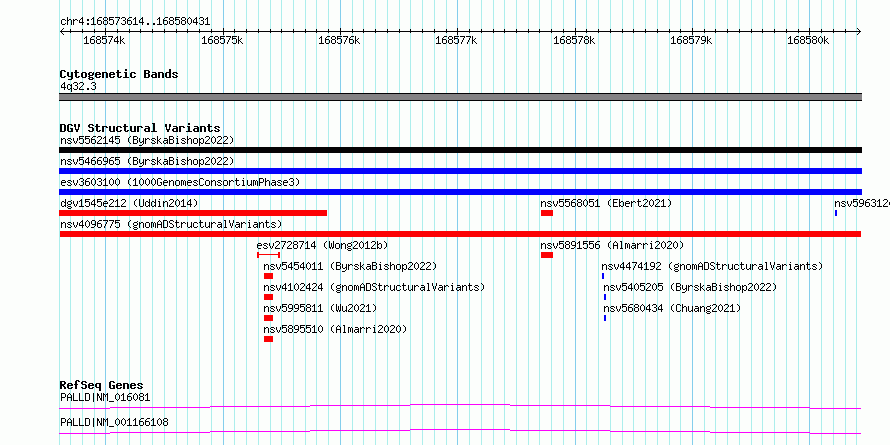This screenshot has width=890, height=445.
Task: Click the small blue mark for nsv4474192
Action: 603,276
